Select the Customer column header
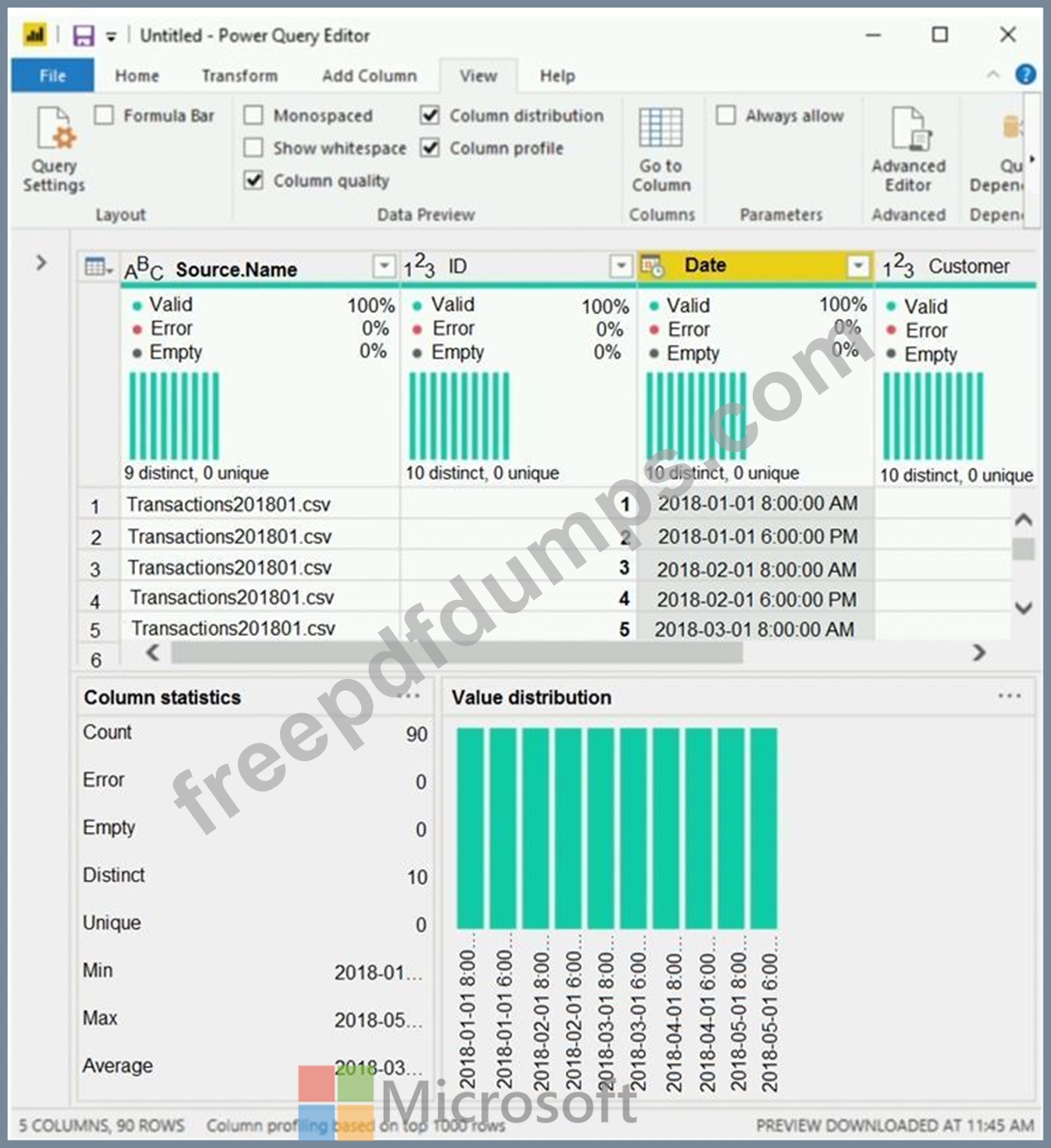Screen dimensions: 1051x1148 pyautogui.click(x=956, y=267)
